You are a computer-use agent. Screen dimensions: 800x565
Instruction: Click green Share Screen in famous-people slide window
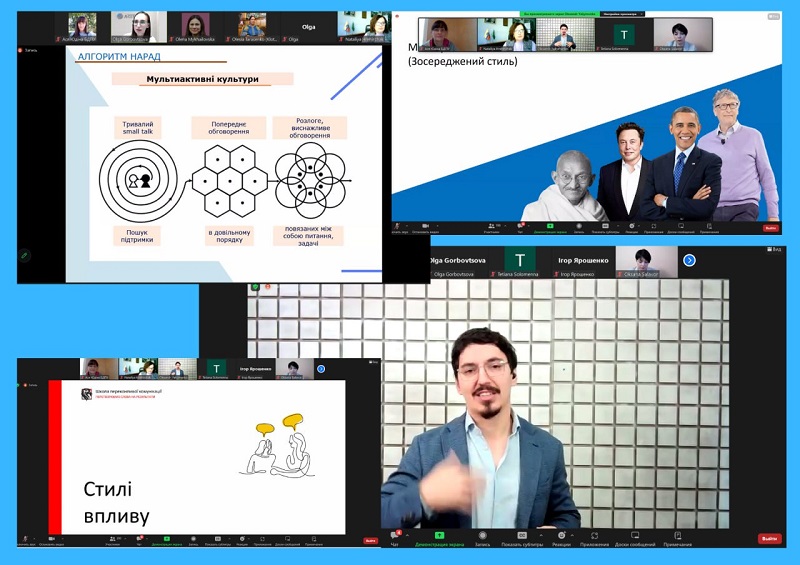550,228
